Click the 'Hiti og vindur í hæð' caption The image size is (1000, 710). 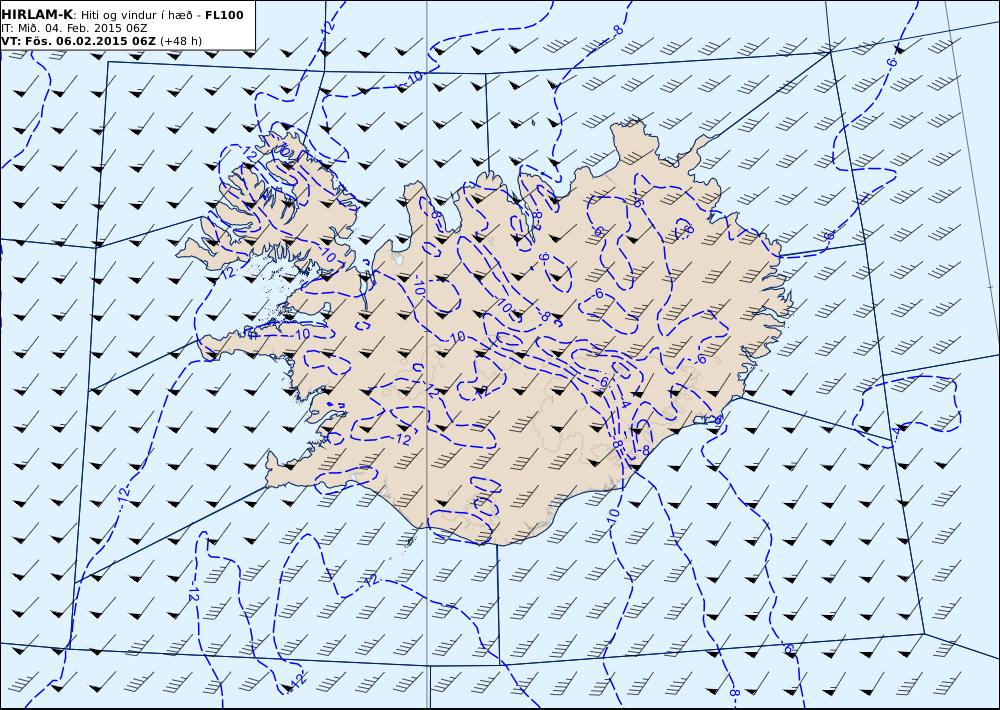pyautogui.click(x=135, y=15)
